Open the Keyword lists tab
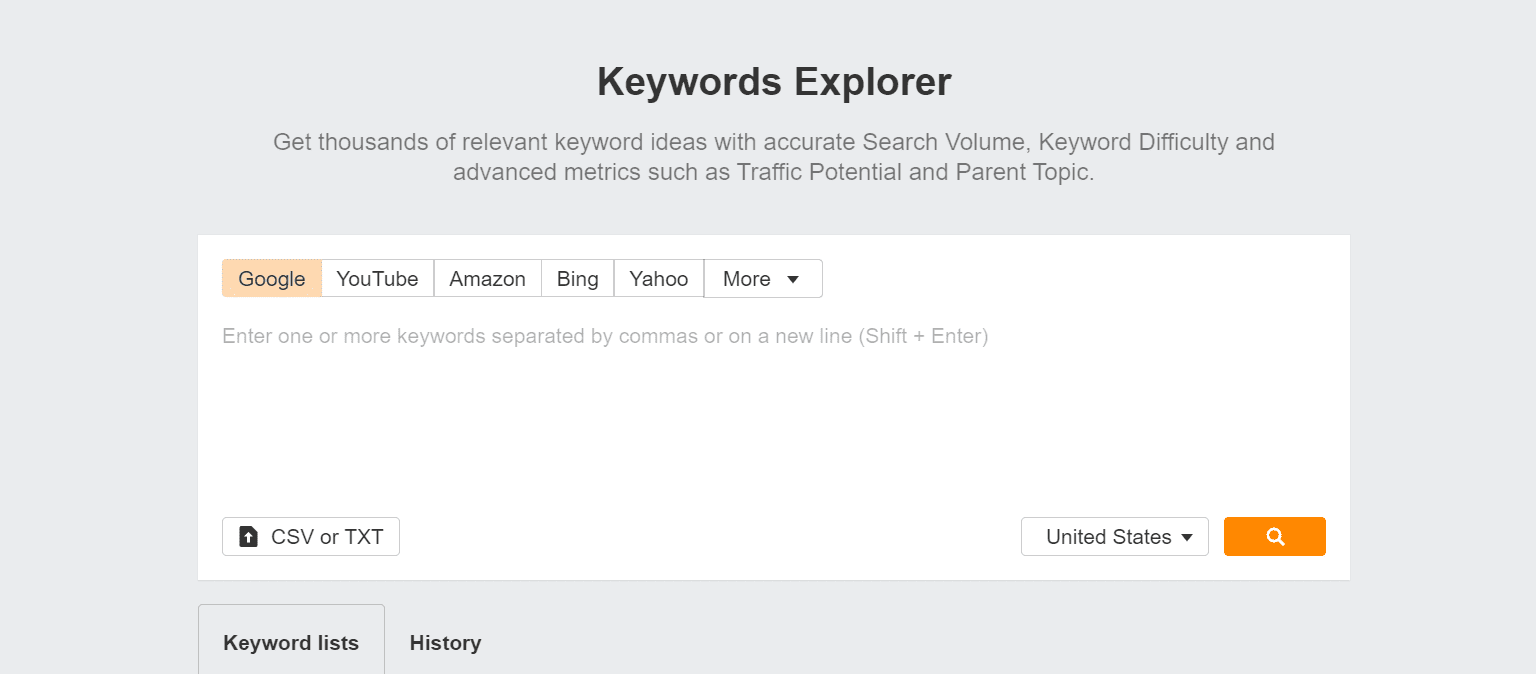Screen dimensions: 1536x674 coord(291,642)
